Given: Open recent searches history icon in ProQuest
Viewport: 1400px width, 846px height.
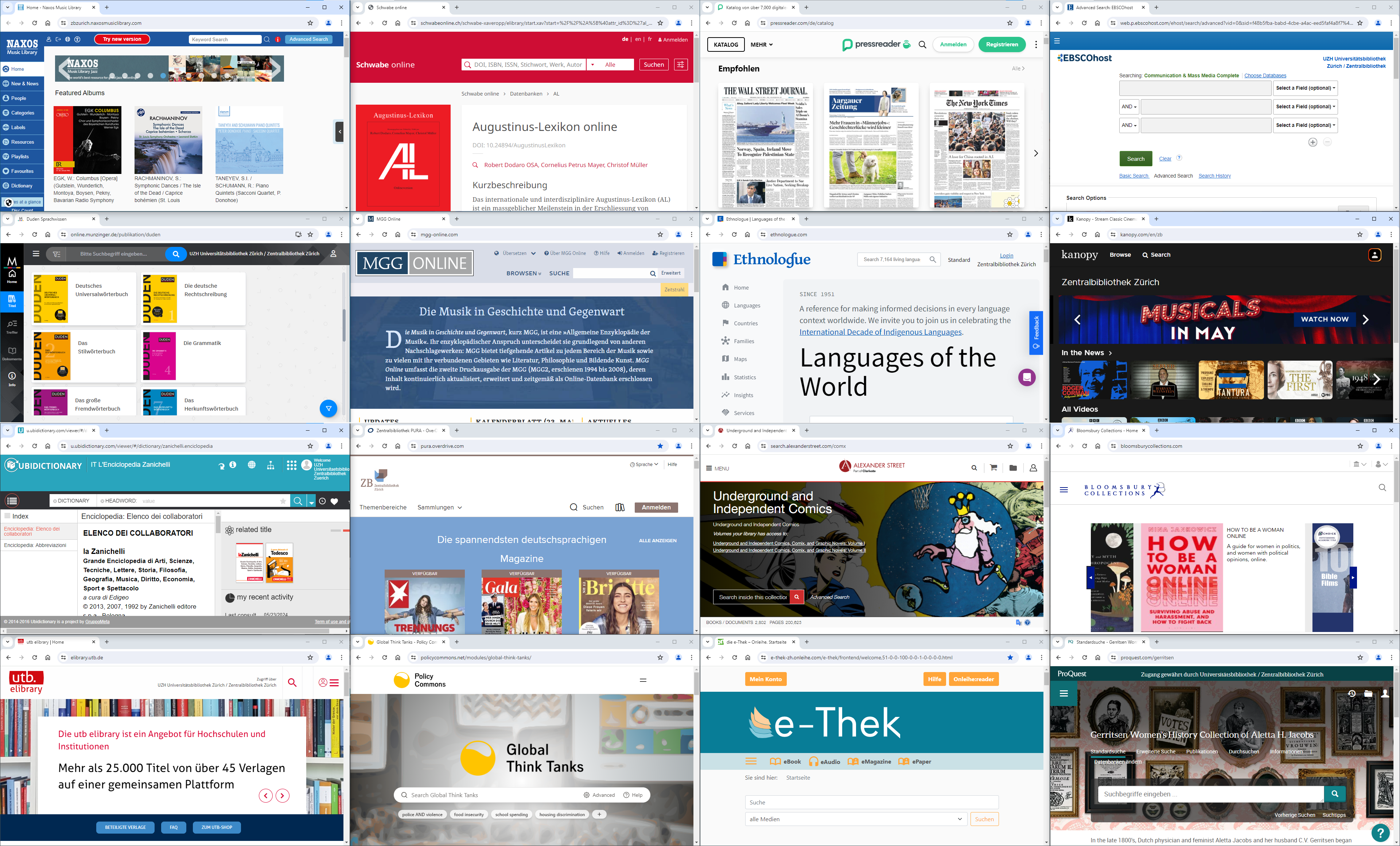Looking at the screenshot, I should coord(1352,693).
